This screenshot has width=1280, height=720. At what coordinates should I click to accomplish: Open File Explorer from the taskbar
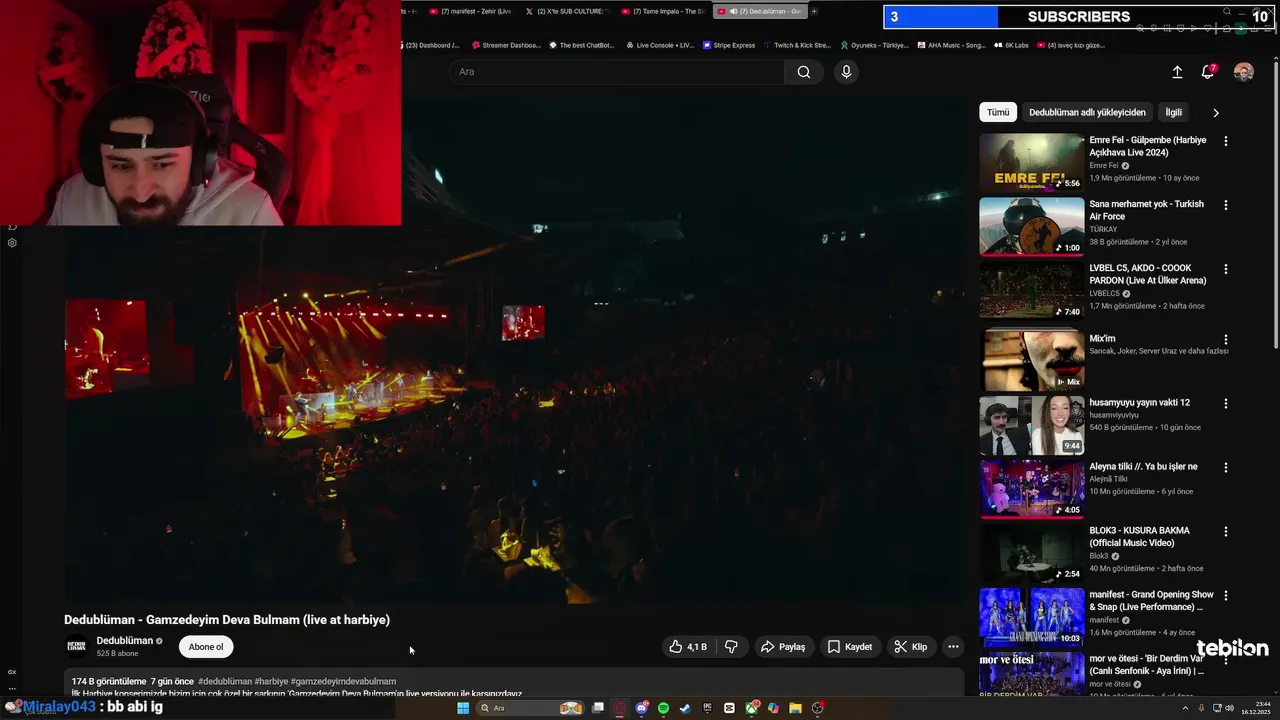(795, 708)
